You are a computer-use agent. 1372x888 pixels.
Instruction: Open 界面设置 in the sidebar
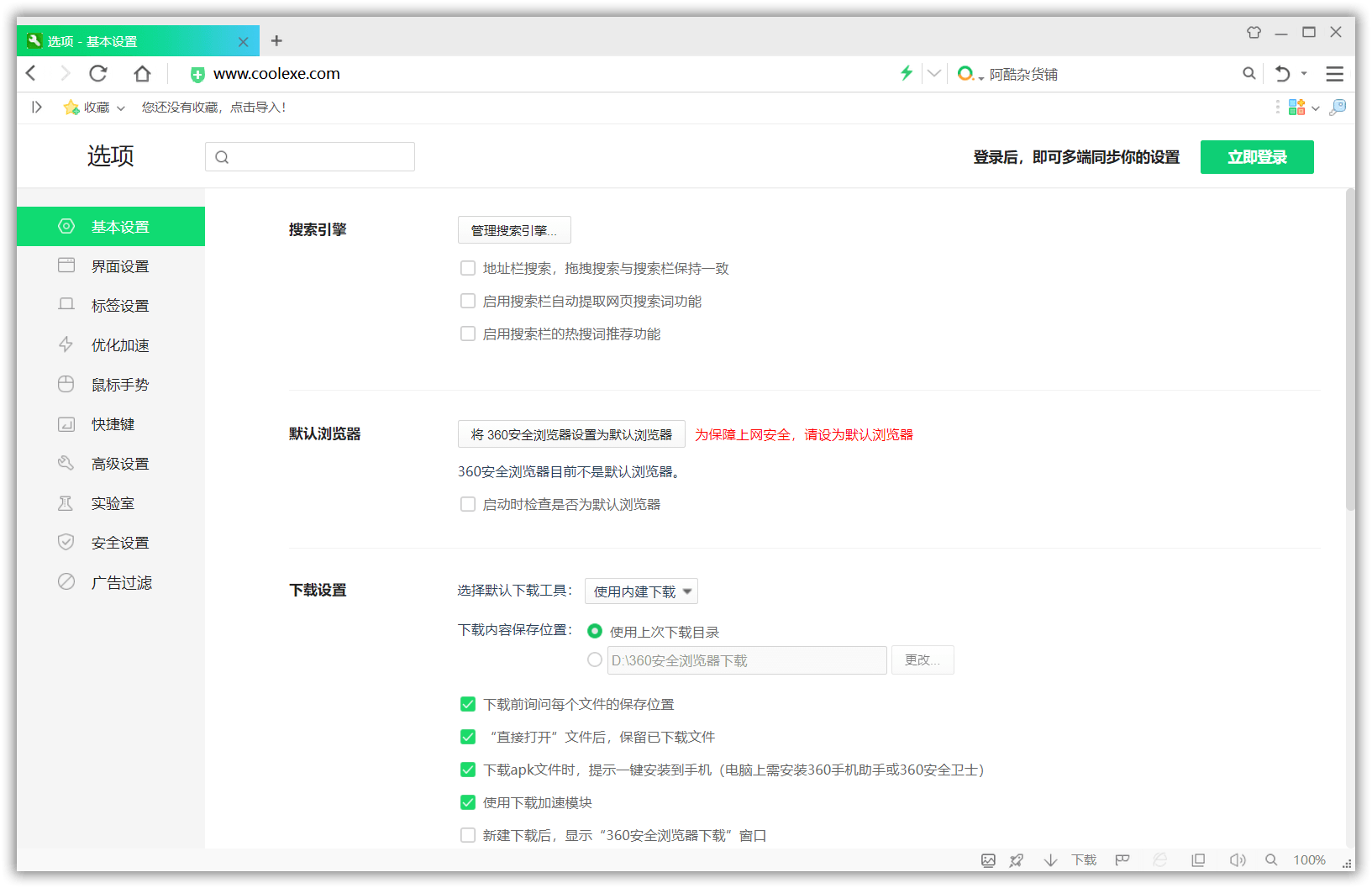tap(111, 265)
